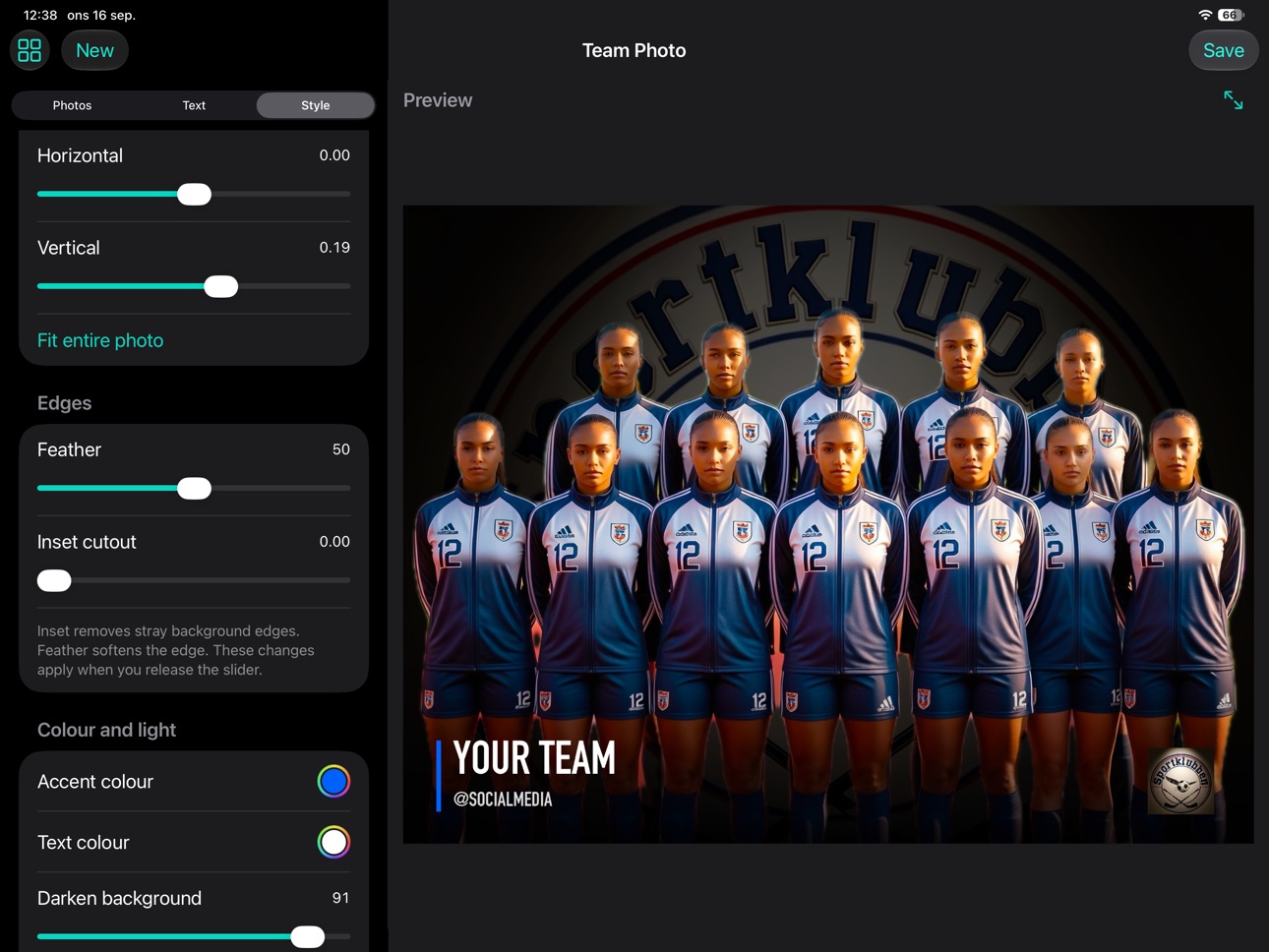
Task: Click the team photo preview image
Action: [x=828, y=524]
